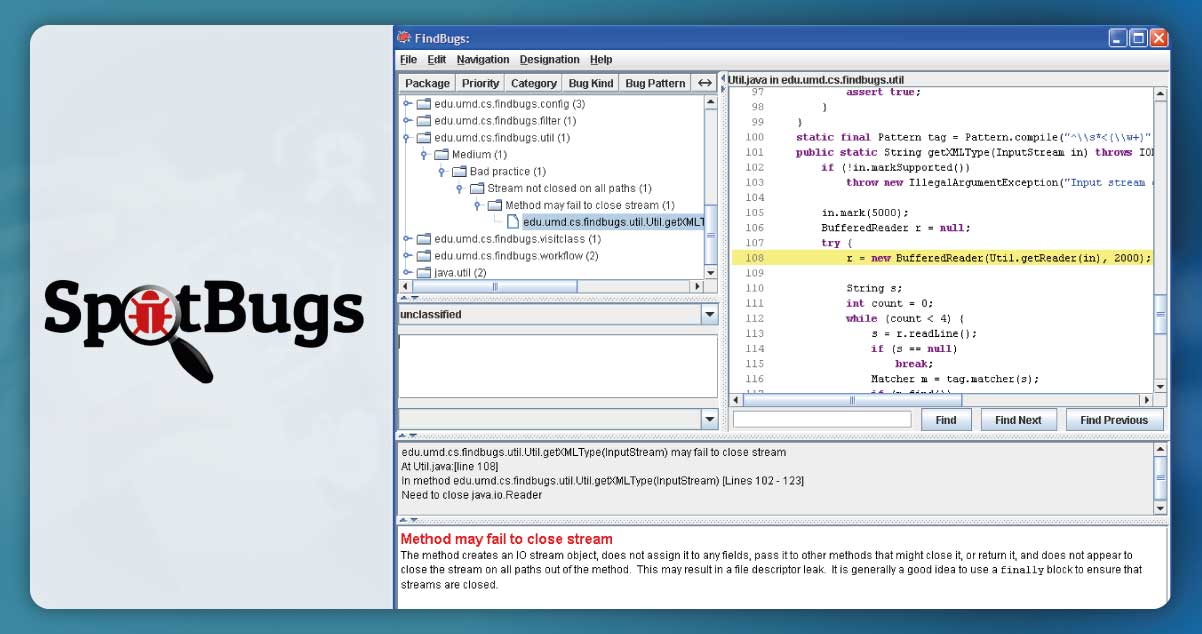Open the Navigation menu
1202x634 pixels.
(483, 60)
